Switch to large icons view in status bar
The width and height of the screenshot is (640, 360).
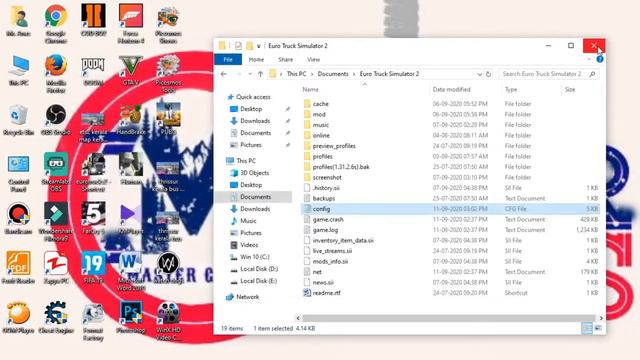point(598,328)
